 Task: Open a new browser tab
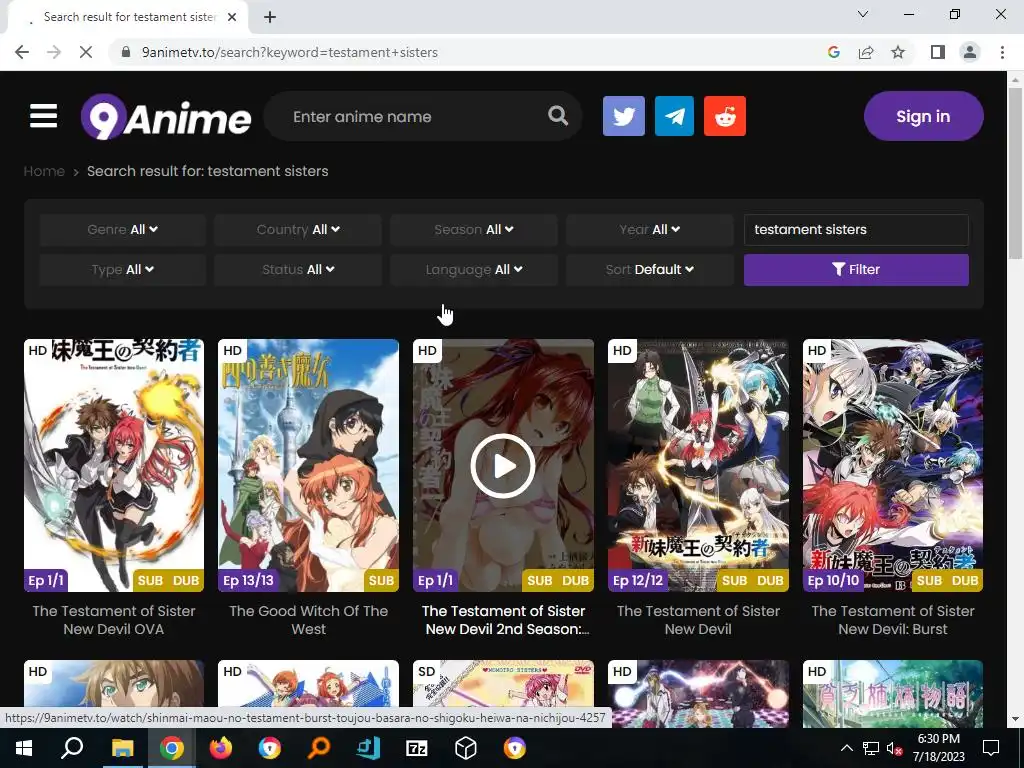pos(270,18)
